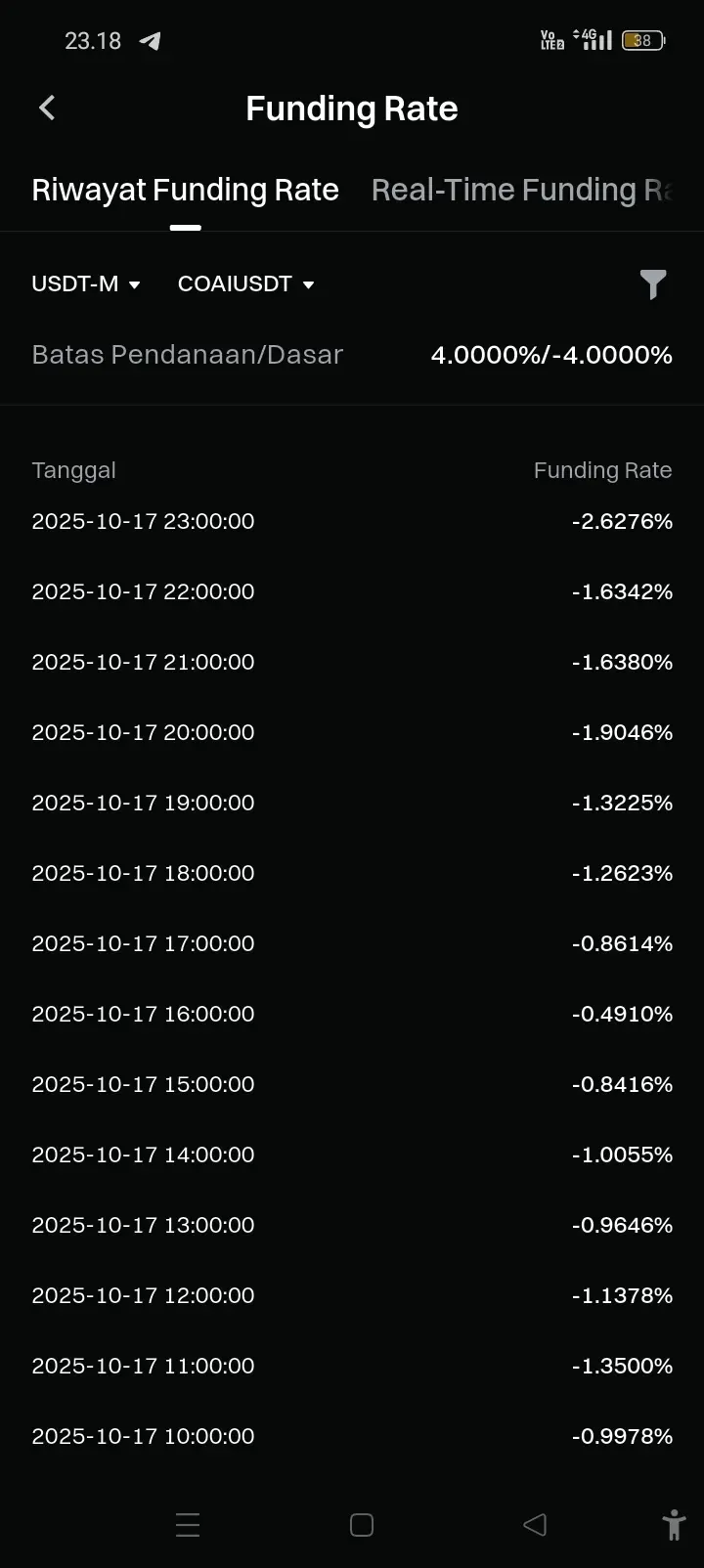The height and width of the screenshot is (1568, 704).
Task: Tap the battery indicator icon
Action: (x=643, y=40)
